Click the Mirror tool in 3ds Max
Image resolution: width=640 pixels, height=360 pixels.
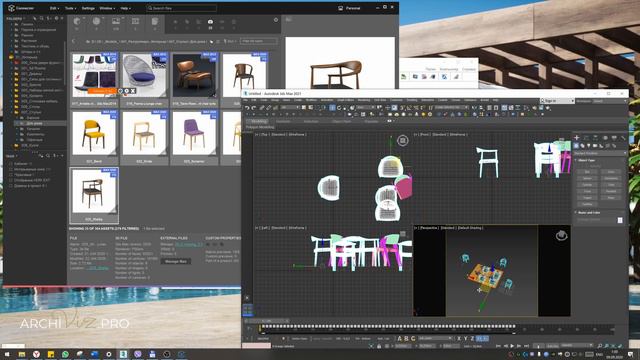(473, 108)
